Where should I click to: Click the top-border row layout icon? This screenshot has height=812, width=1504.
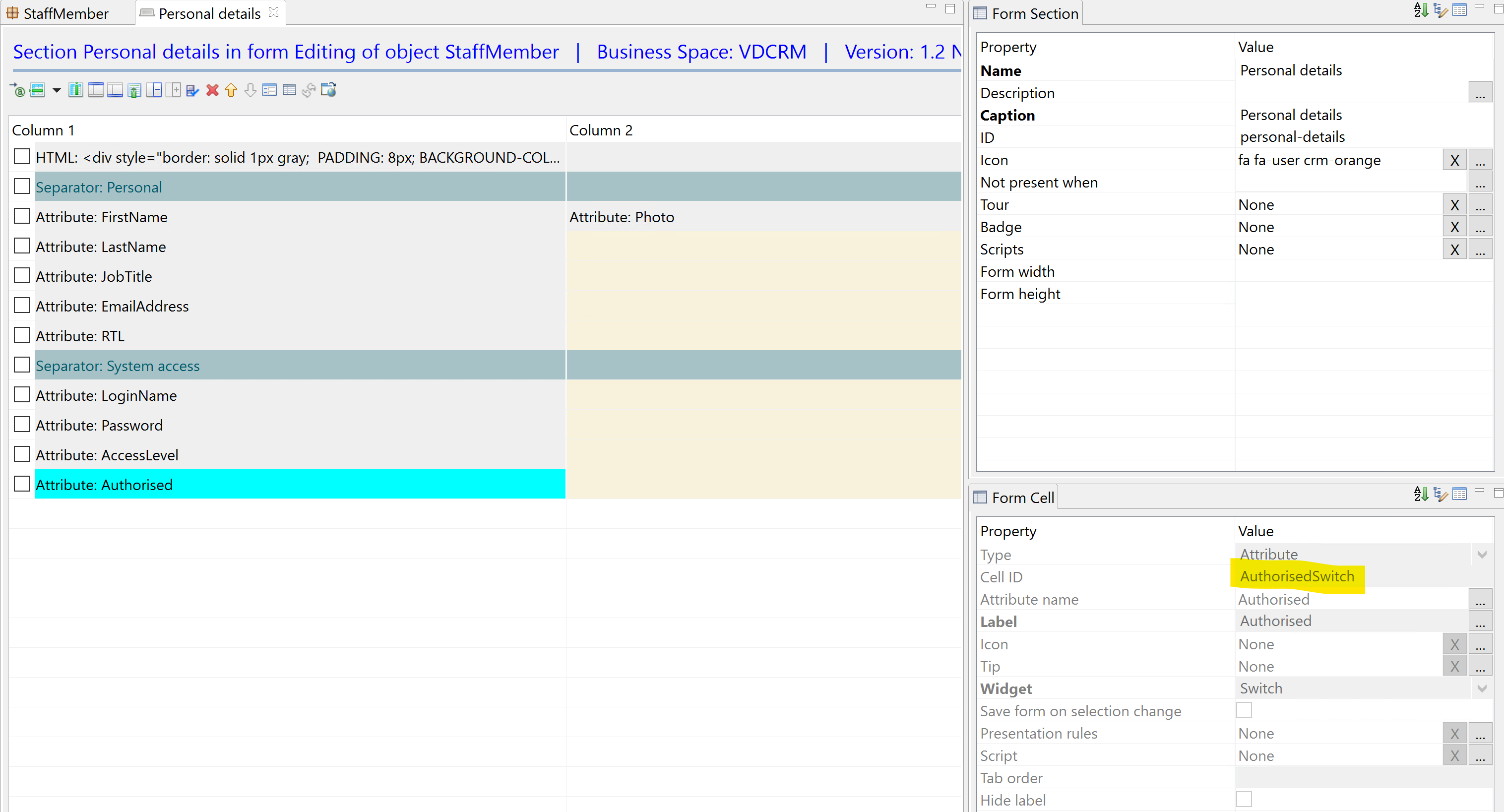coord(96,90)
